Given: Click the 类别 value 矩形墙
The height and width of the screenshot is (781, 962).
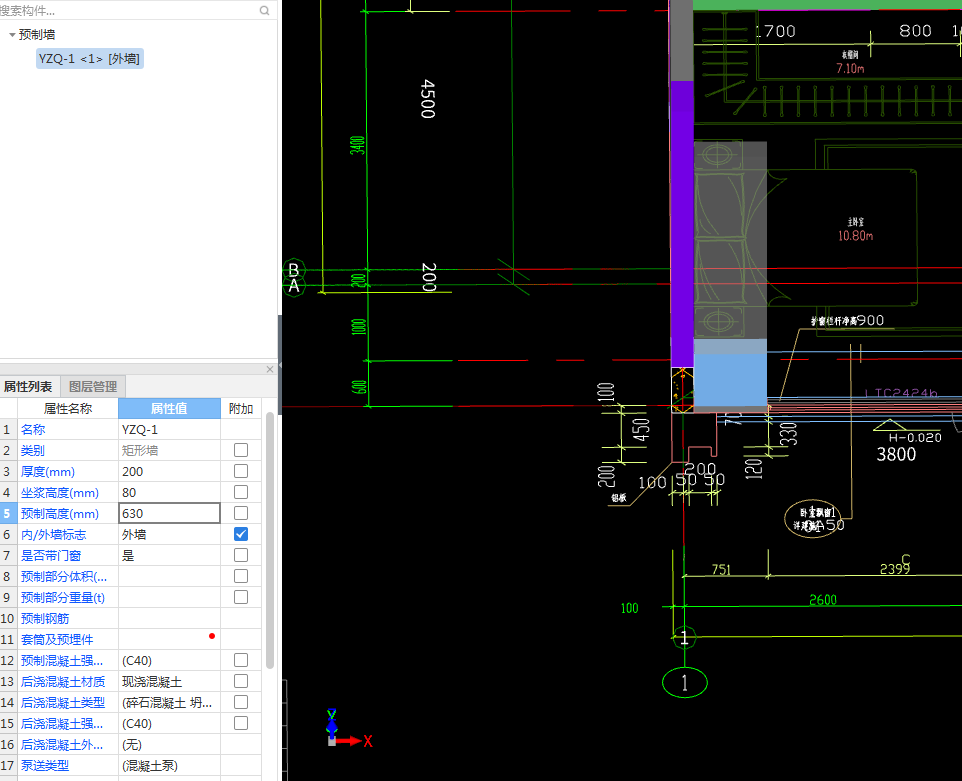Looking at the screenshot, I should coord(169,450).
